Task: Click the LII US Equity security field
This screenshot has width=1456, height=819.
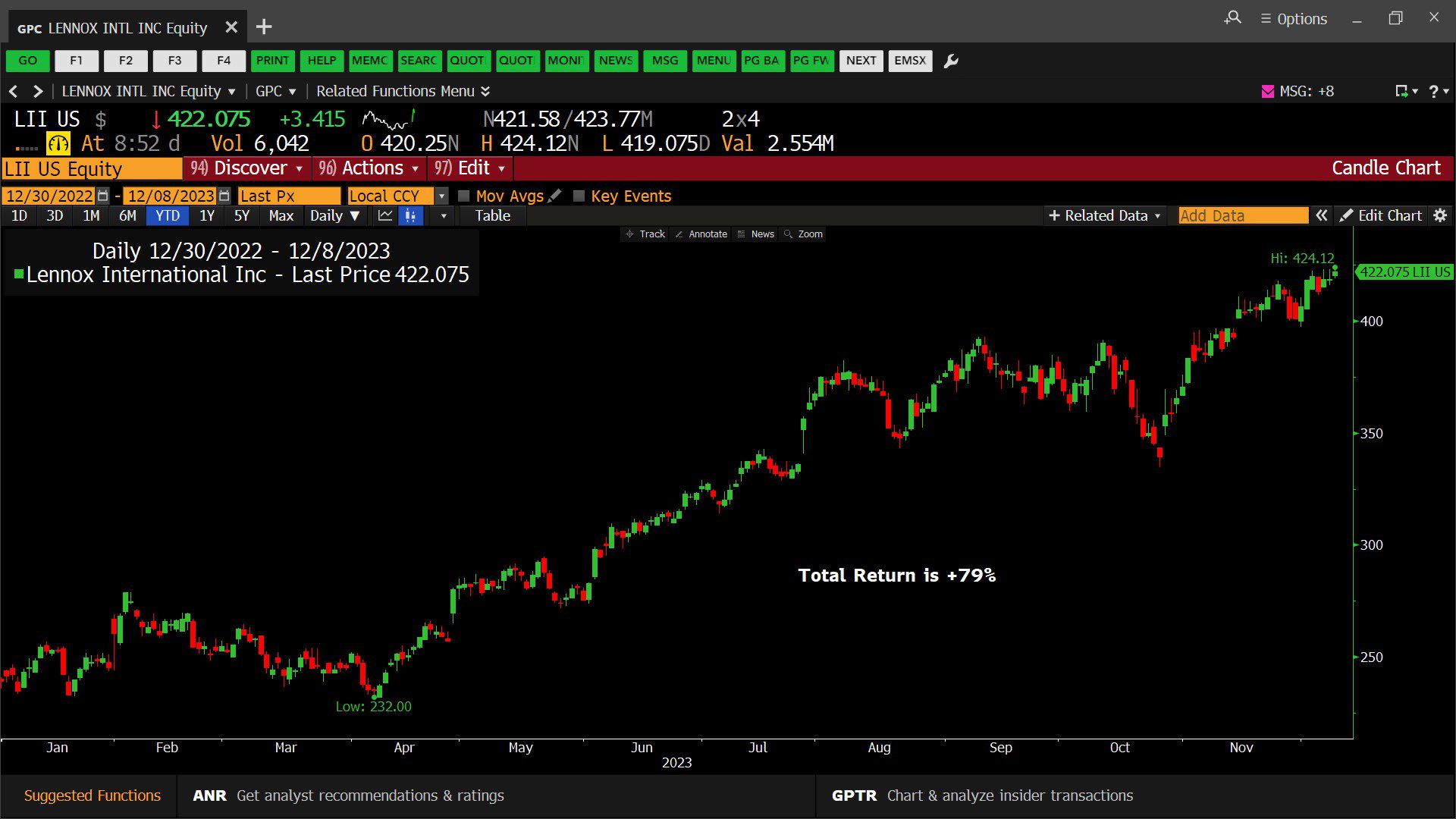Action: point(92,168)
